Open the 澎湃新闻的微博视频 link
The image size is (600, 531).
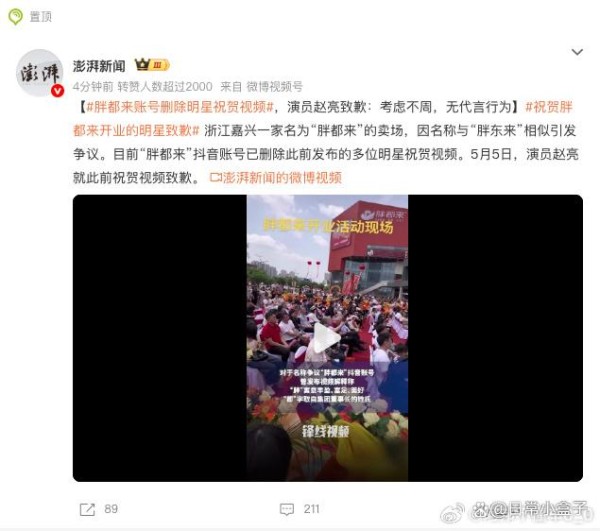[x=282, y=178]
